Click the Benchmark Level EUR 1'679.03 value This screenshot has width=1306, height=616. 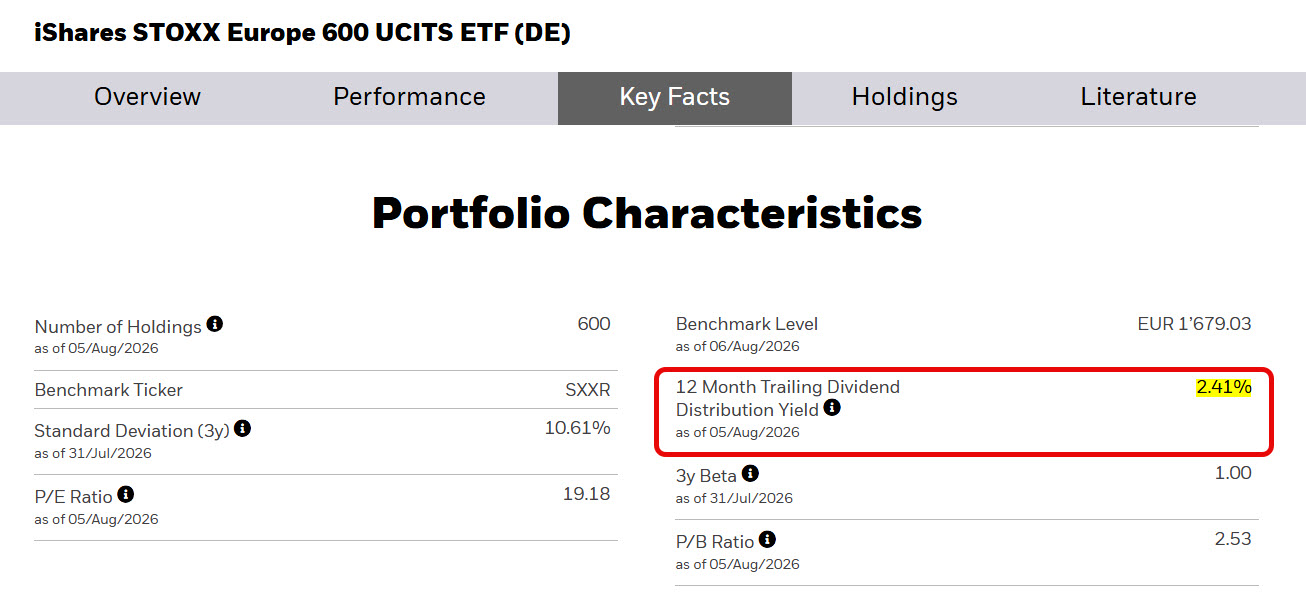pos(1194,324)
